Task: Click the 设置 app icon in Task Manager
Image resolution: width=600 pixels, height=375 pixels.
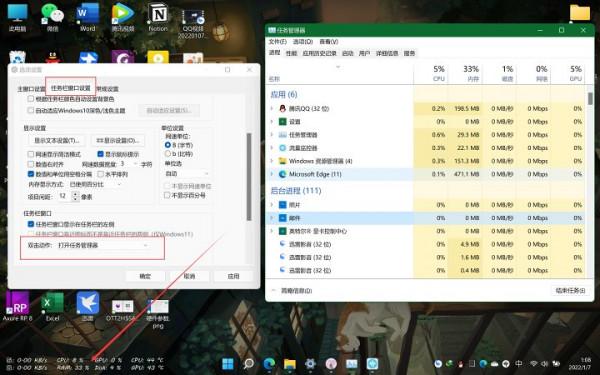Action: (x=282, y=122)
